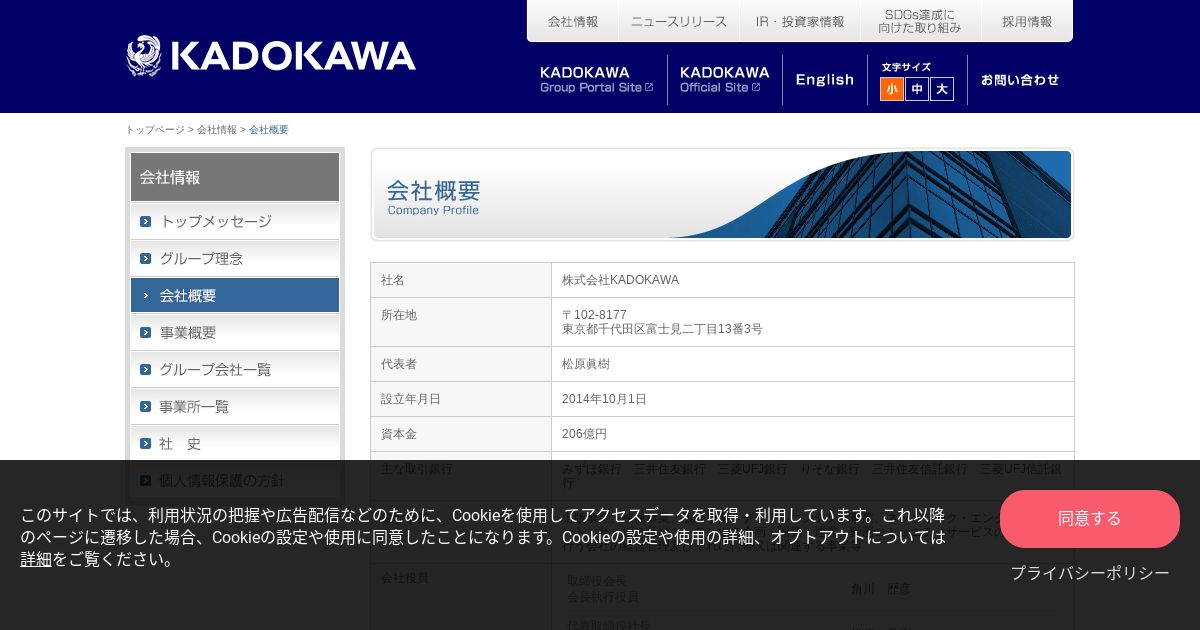The image size is (1200, 630).
Task: Select 会社概要 in the sidebar
Action: click(x=235, y=295)
